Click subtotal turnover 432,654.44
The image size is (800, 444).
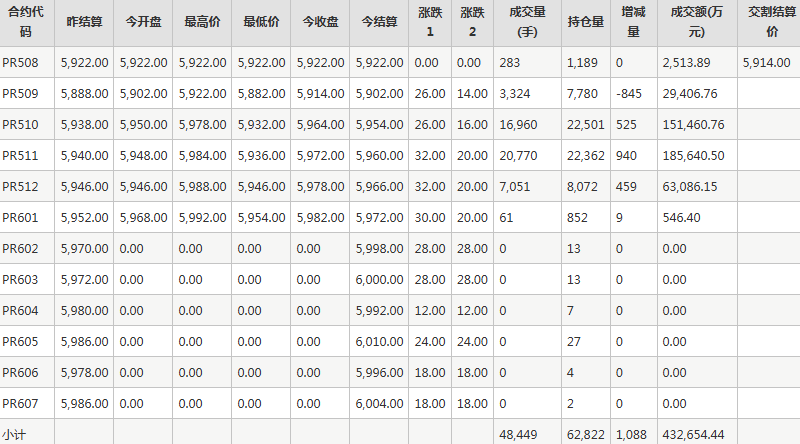click(x=693, y=435)
